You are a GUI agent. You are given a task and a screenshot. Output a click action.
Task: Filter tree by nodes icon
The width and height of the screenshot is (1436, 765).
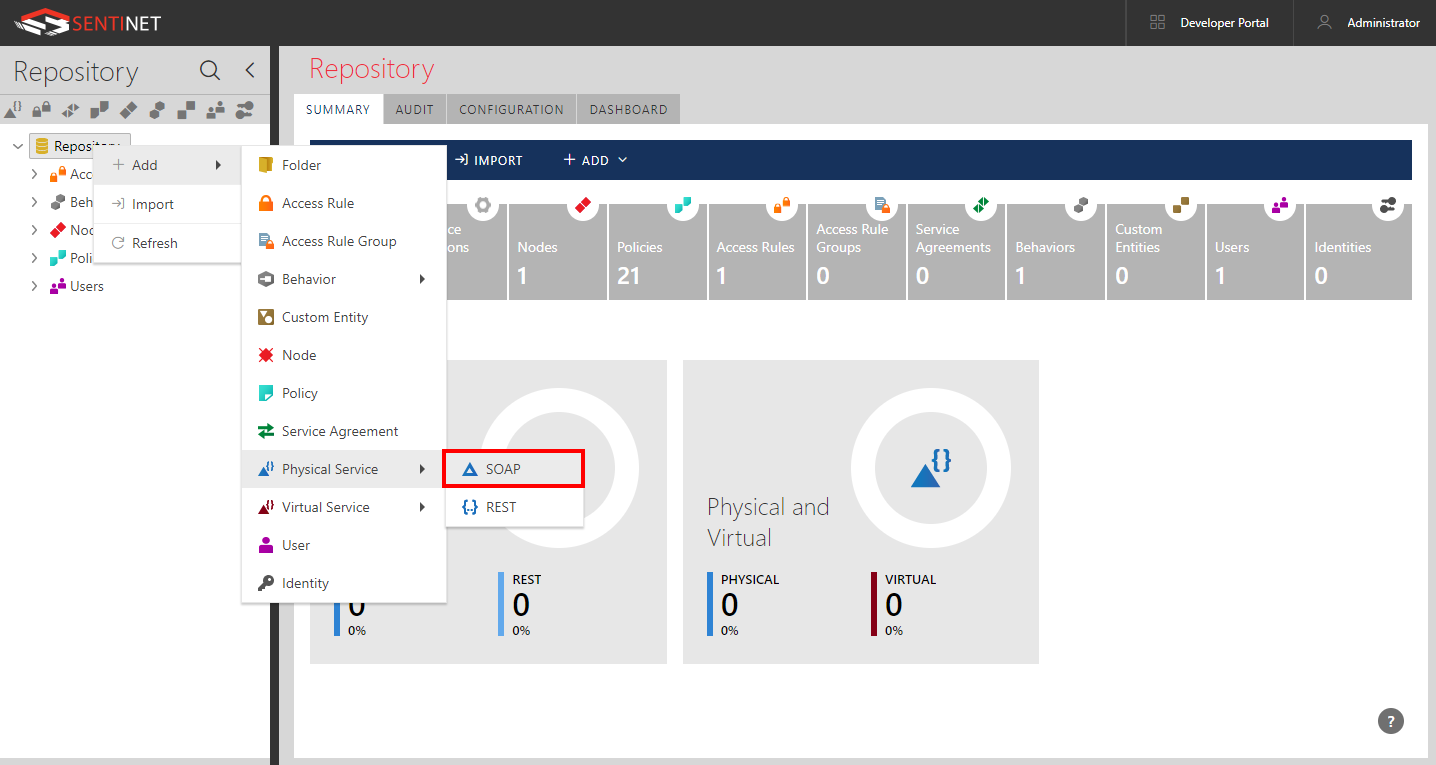(128, 109)
